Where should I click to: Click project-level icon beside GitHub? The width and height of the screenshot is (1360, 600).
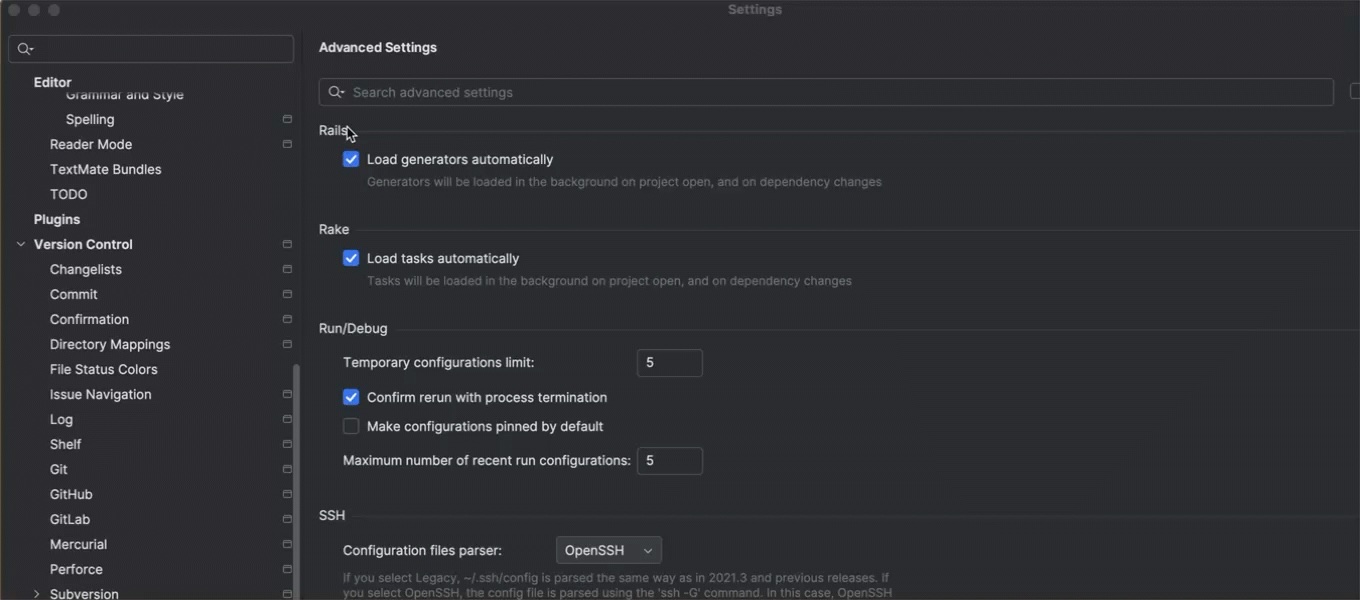coord(287,494)
